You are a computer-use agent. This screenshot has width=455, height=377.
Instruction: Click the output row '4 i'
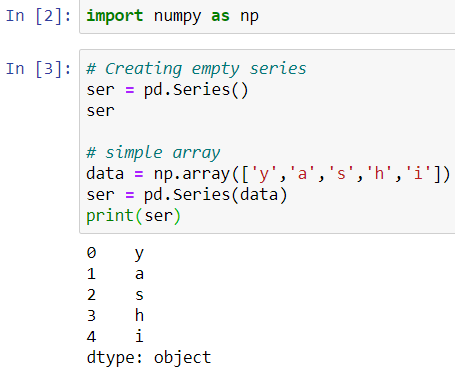[x=115, y=337]
